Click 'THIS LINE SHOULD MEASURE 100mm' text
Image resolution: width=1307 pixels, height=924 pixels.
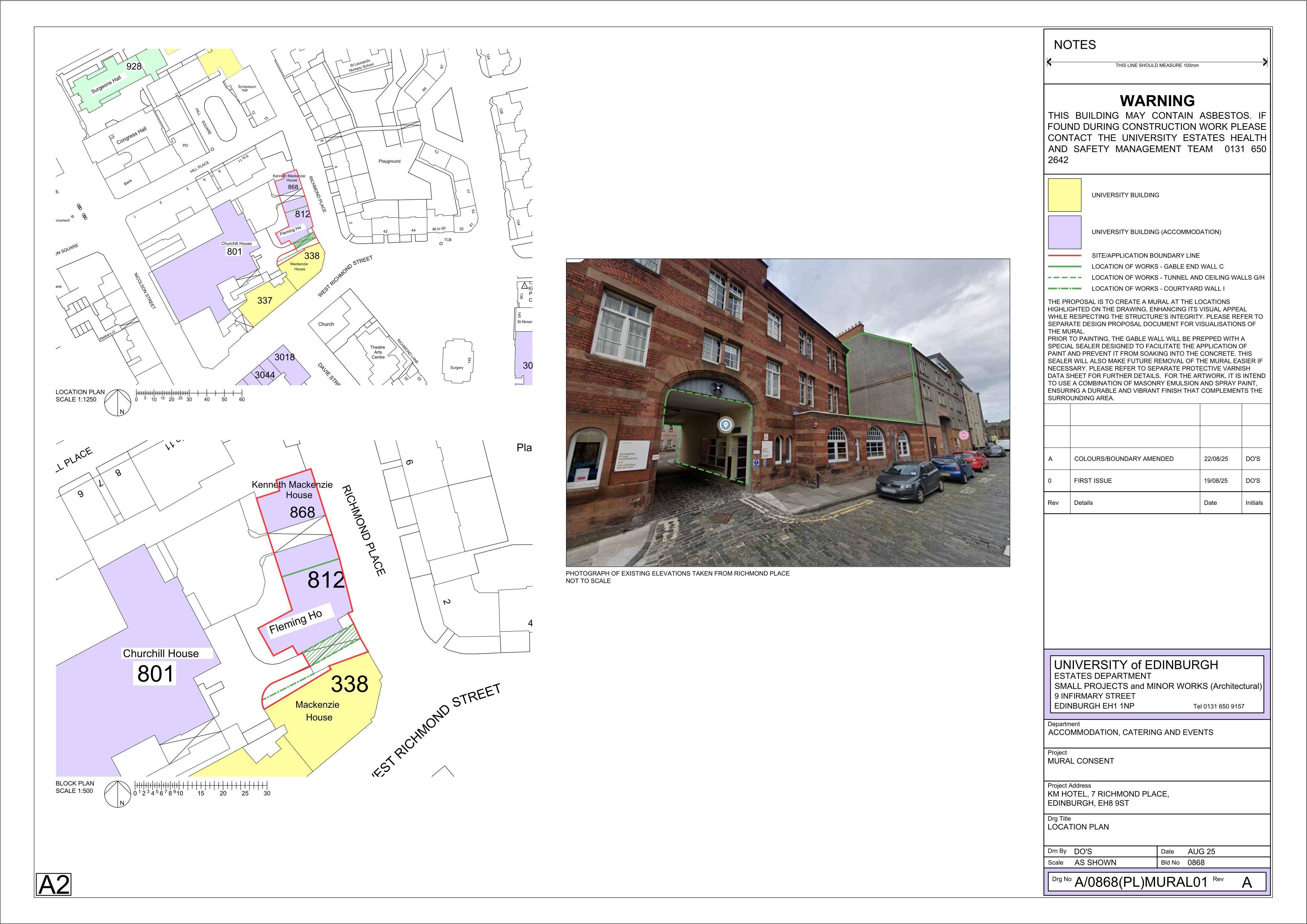[1157, 65]
